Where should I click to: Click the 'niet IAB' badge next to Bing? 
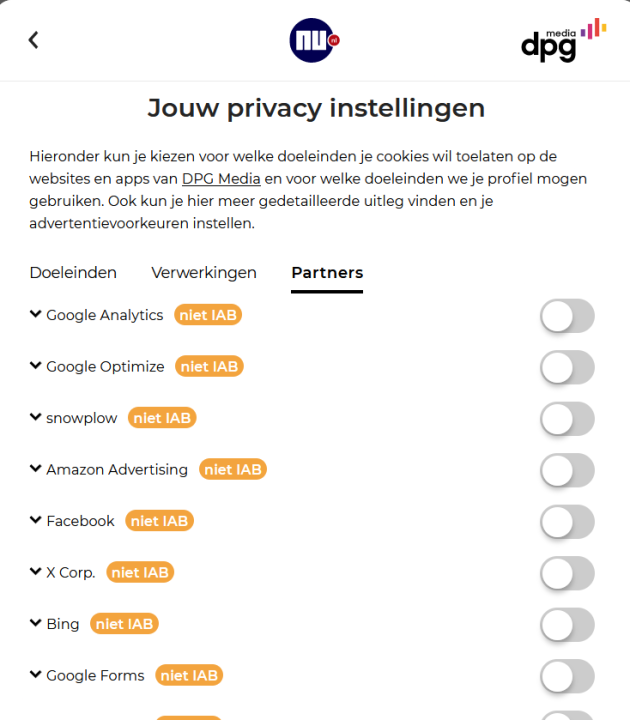coord(124,624)
